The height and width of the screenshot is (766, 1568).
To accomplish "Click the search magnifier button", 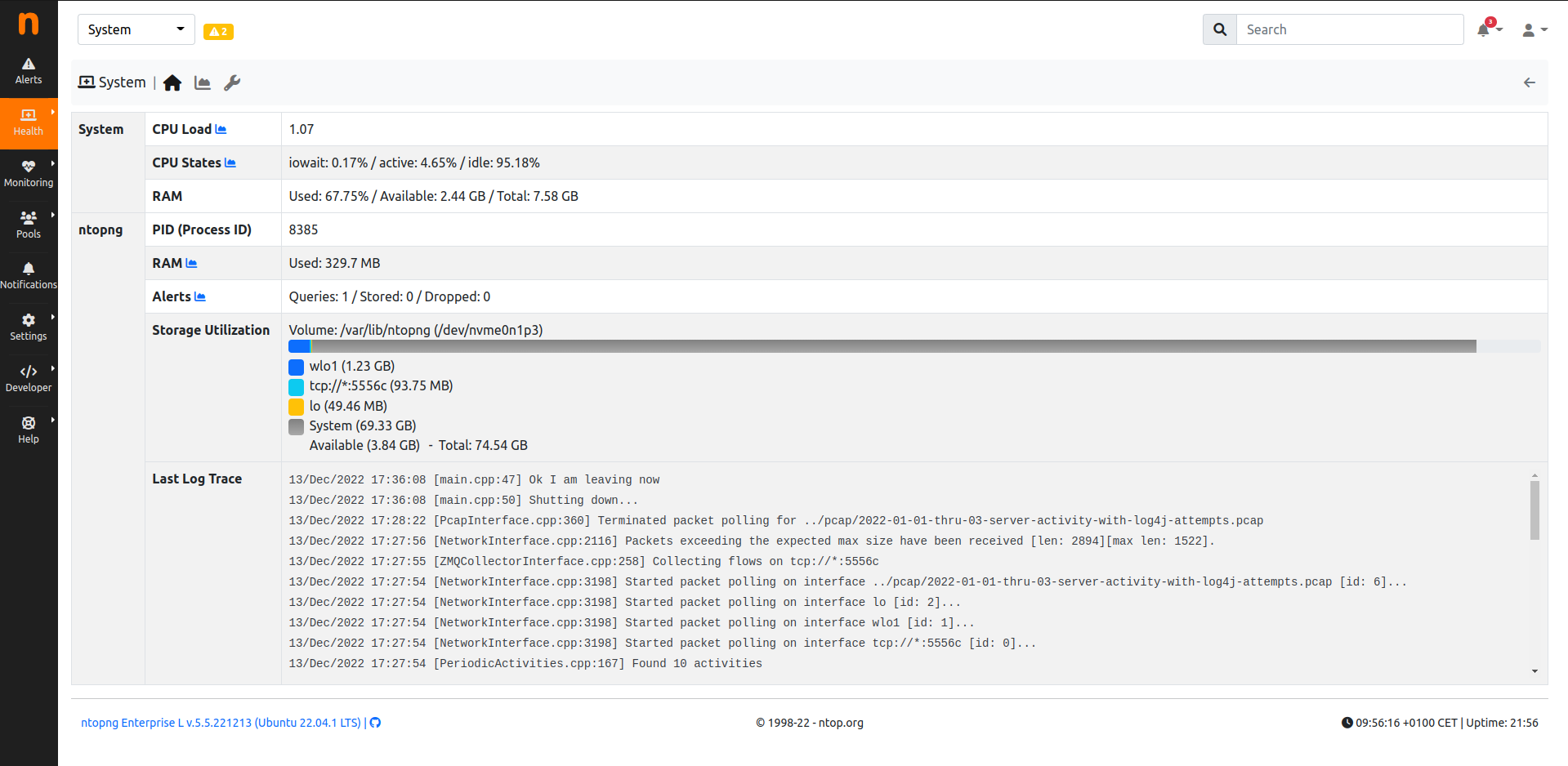I will click(x=1220, y=29).
